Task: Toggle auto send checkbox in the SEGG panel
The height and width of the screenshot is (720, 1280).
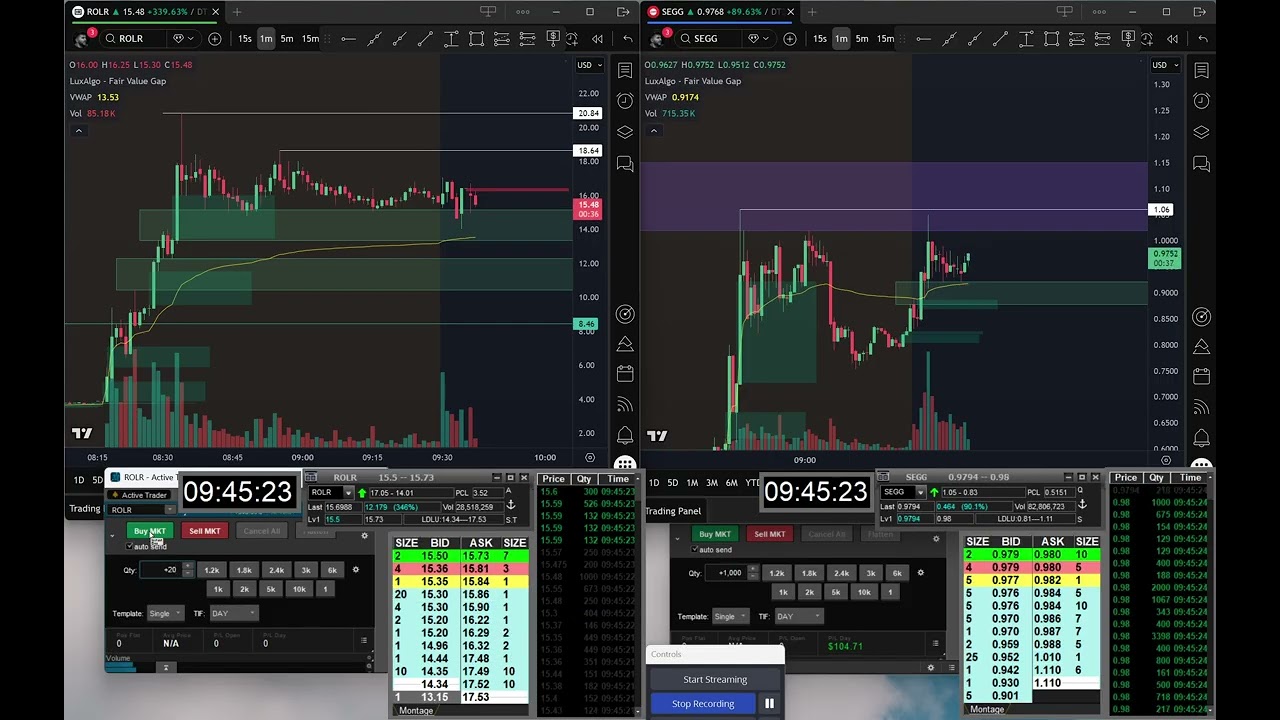Action: [x=695, y=549]
